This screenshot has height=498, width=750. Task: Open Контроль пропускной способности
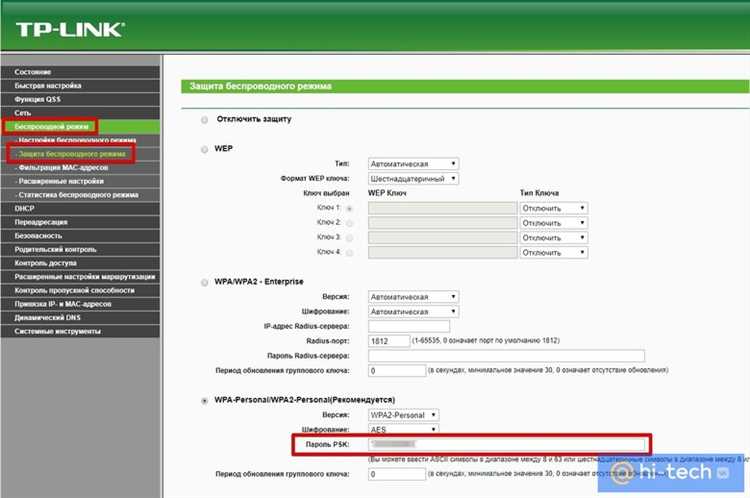pos(80,290)
